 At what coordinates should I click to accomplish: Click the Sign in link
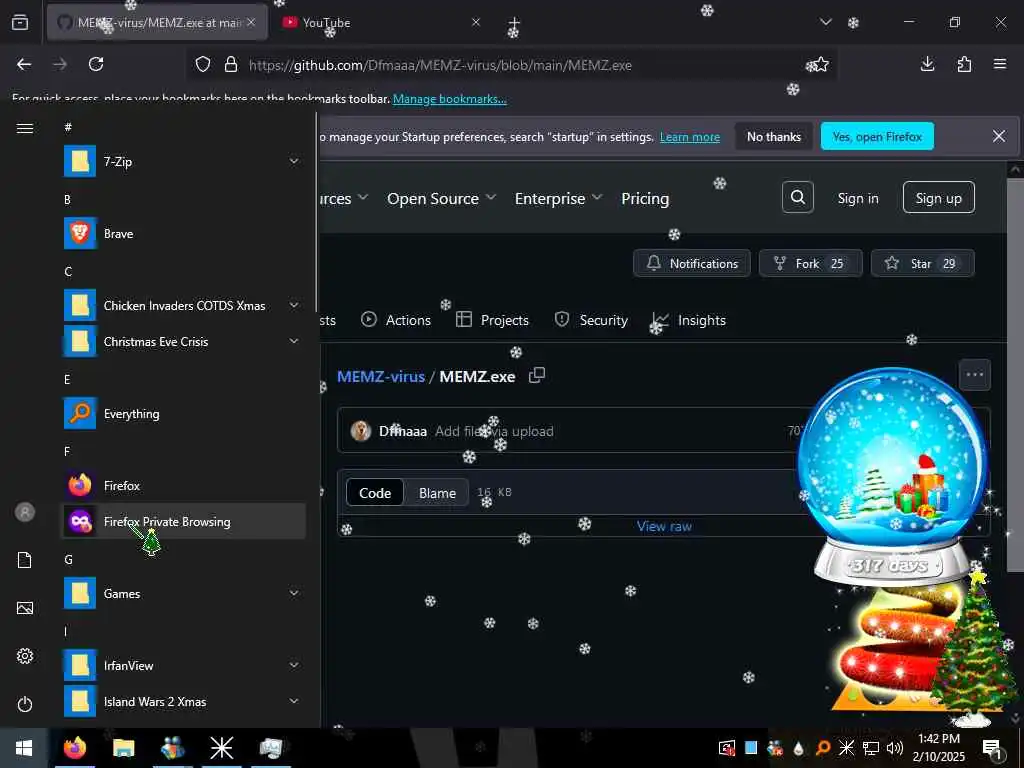(857, 198)
